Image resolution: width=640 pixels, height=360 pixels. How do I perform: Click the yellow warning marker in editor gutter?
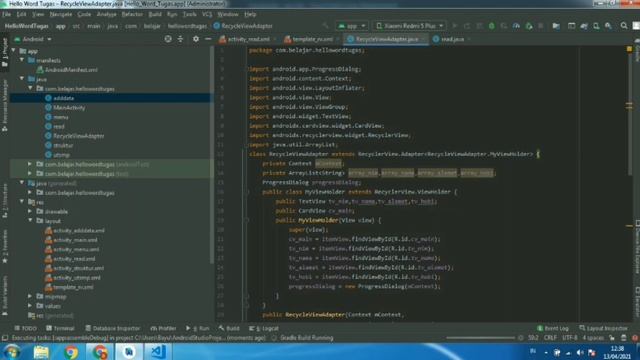[629, 49]
